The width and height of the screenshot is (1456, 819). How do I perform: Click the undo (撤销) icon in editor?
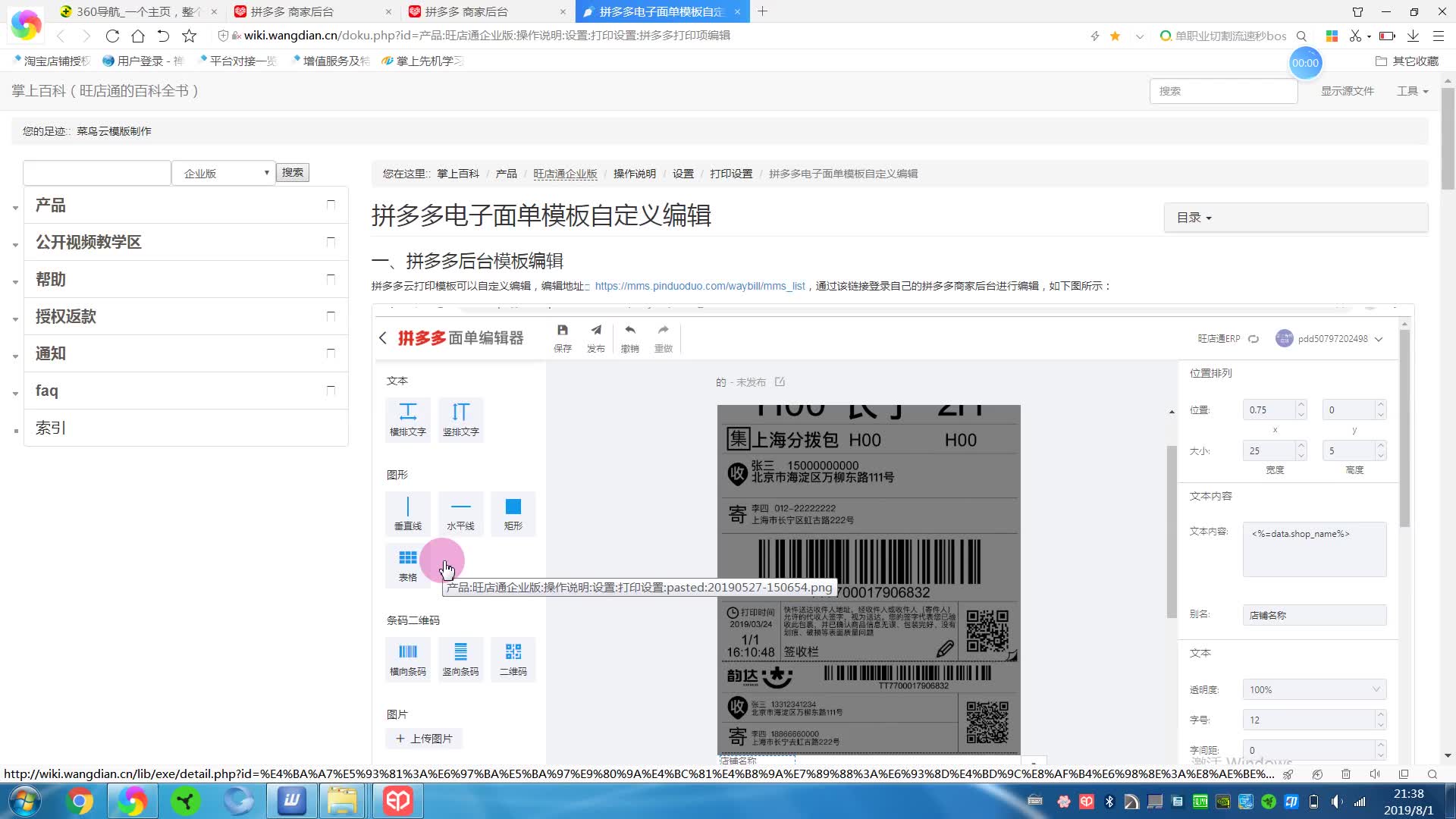point(629,338)
